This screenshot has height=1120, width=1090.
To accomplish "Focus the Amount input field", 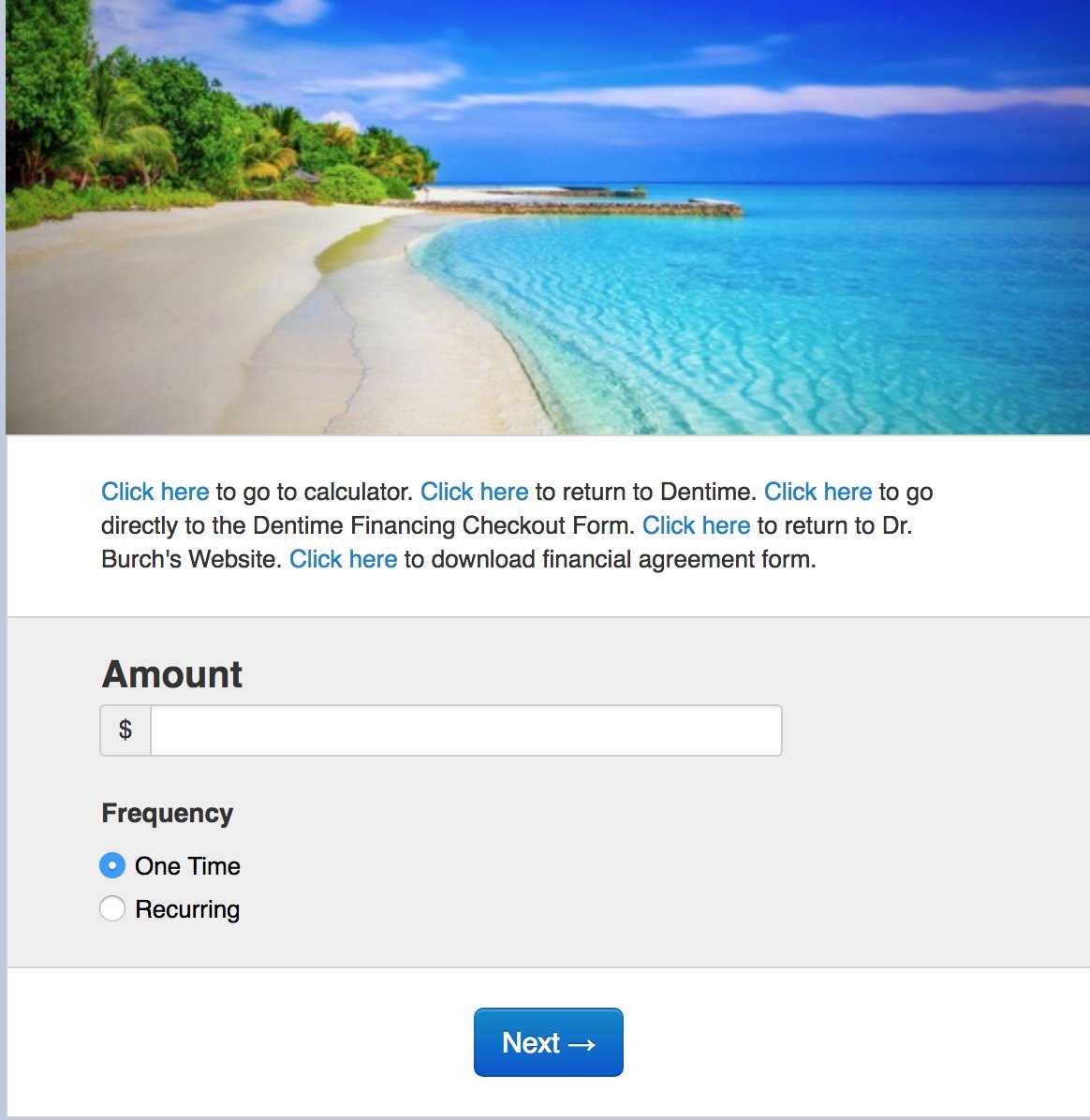I will pos(465,730).
